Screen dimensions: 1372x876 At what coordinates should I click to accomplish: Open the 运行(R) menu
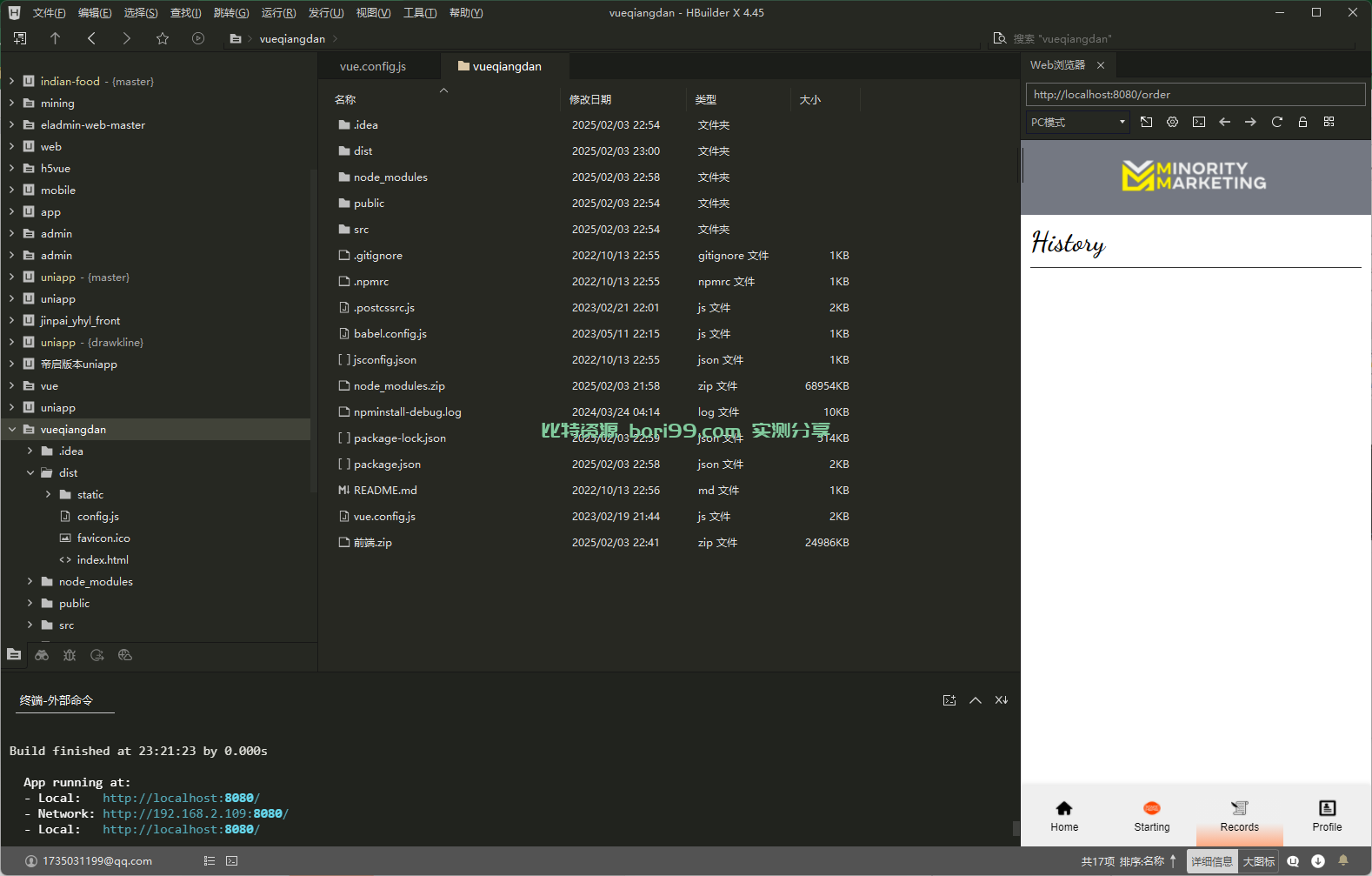coord(278,13)
